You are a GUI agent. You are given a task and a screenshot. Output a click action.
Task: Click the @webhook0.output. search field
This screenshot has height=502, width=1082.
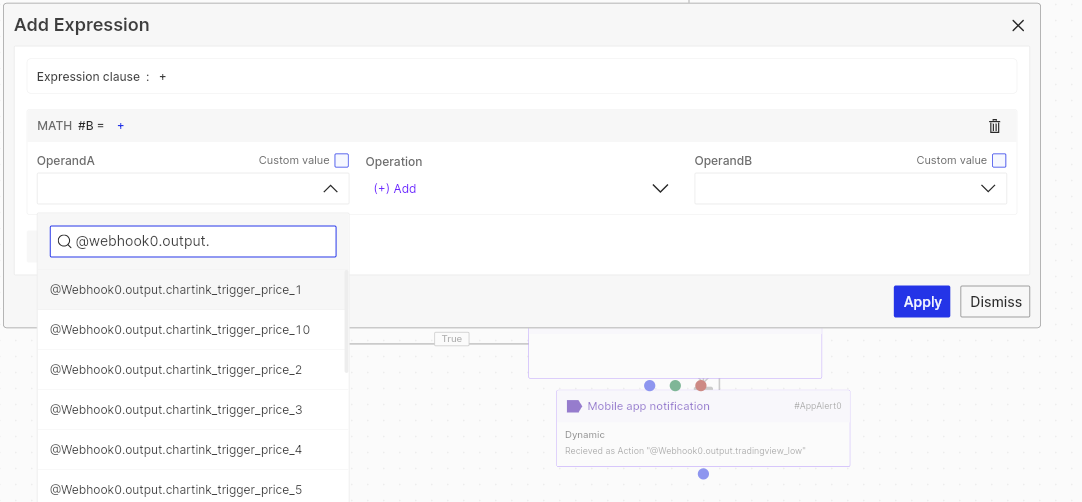click(193, 242)
